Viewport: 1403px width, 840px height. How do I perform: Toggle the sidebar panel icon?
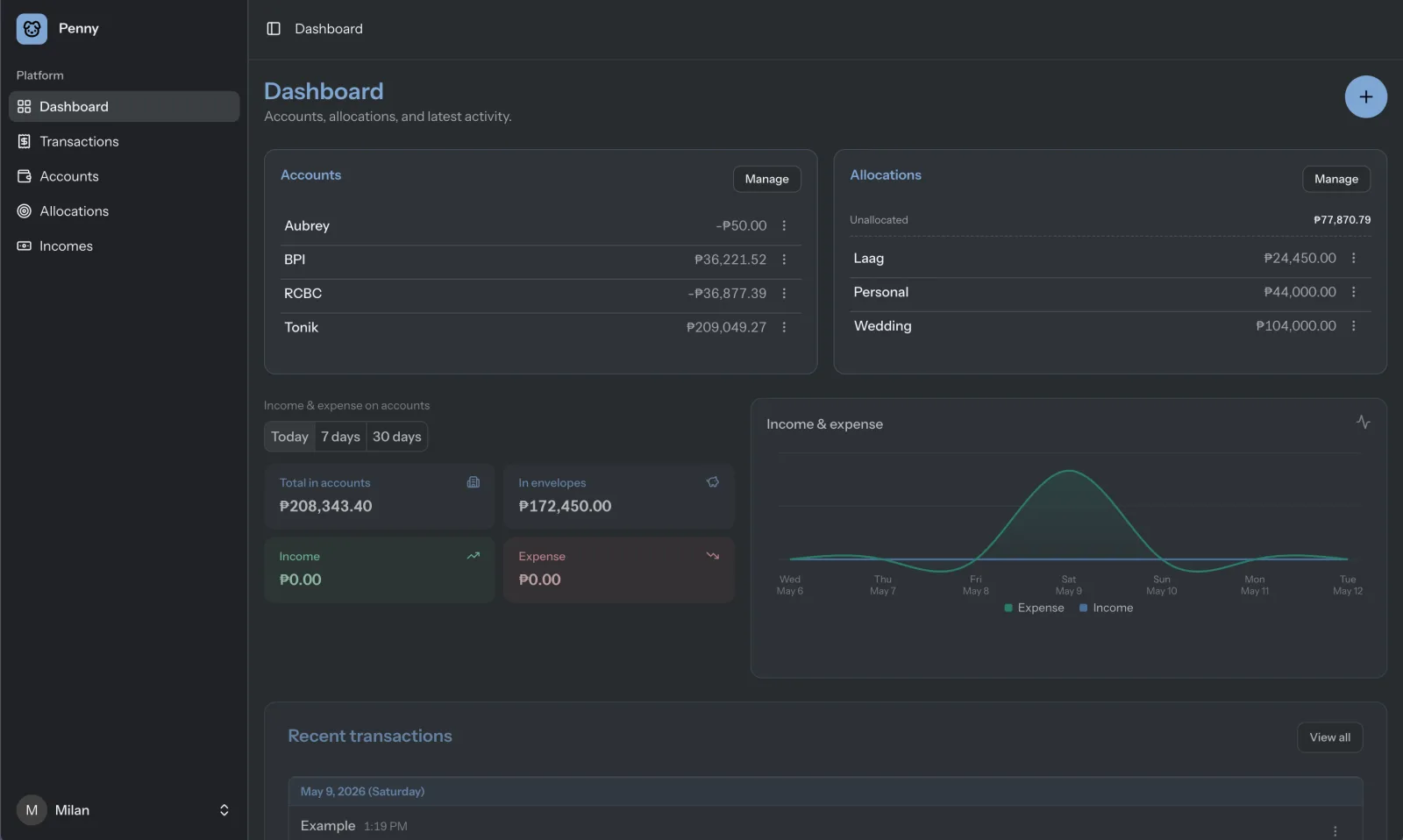(274, 29)
